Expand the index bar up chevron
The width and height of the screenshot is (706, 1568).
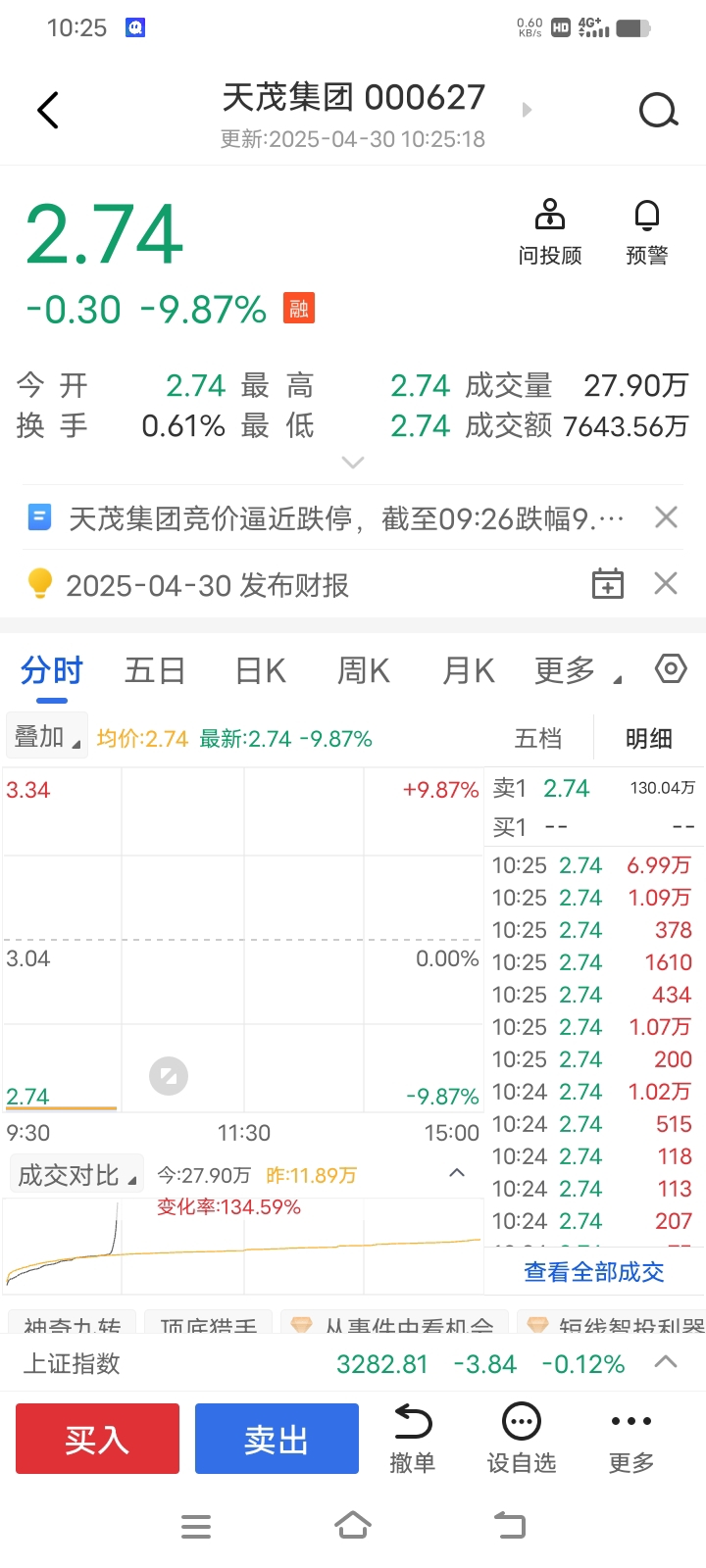click(x=666, y=1362)
